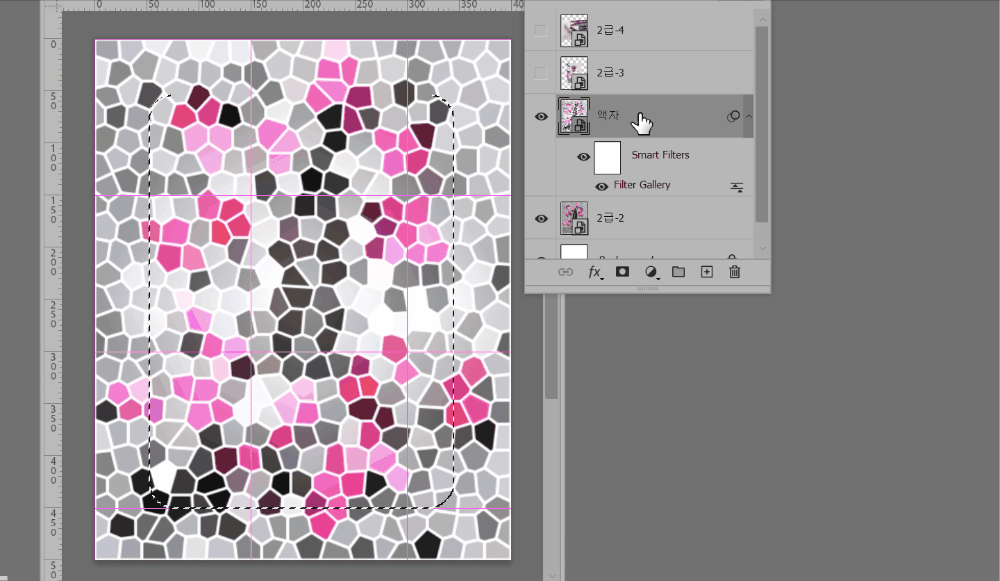Hide the 2급-2 layer

(541, 219)
